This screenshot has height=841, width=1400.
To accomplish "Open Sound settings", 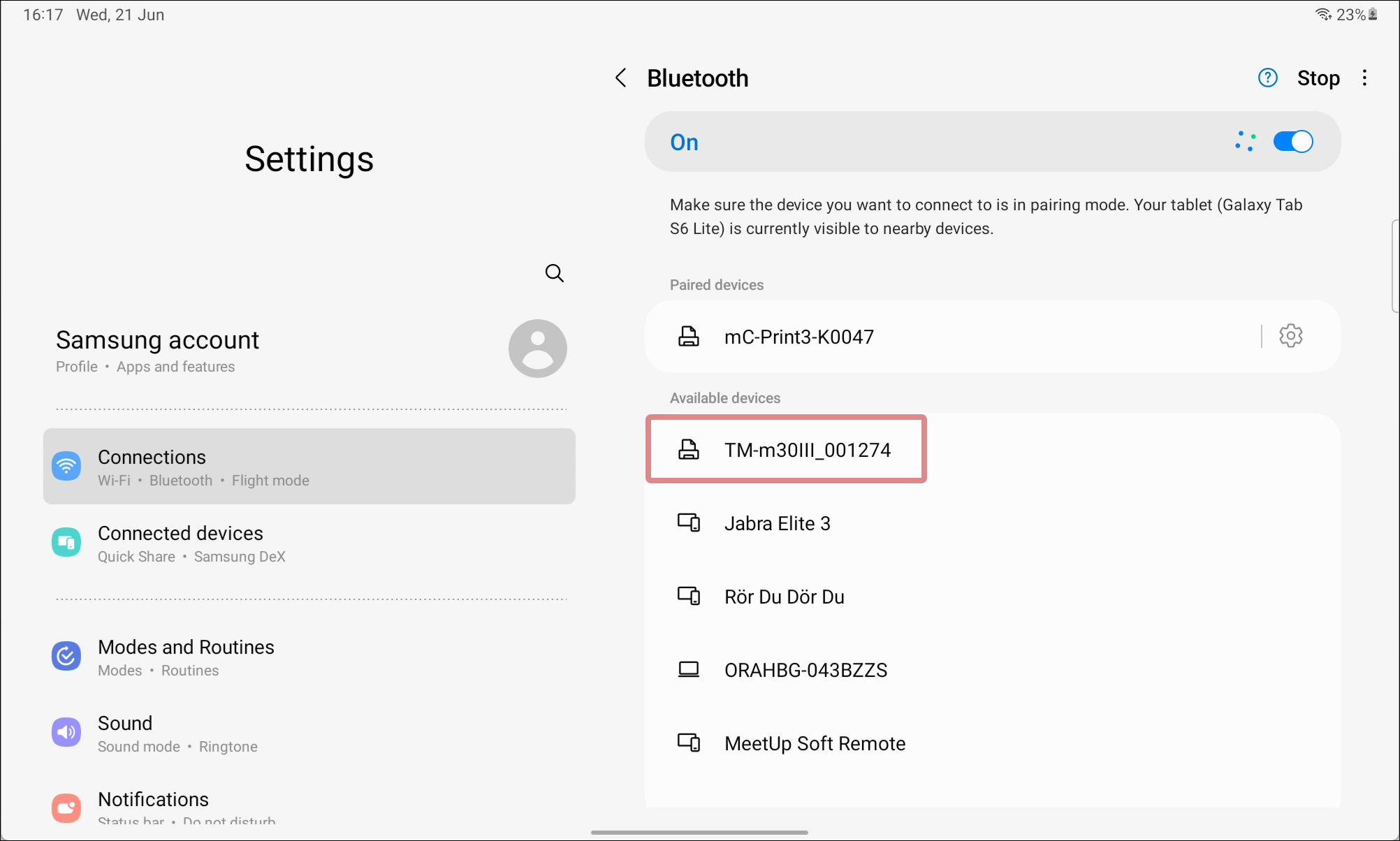I will [x=309, y=733].
